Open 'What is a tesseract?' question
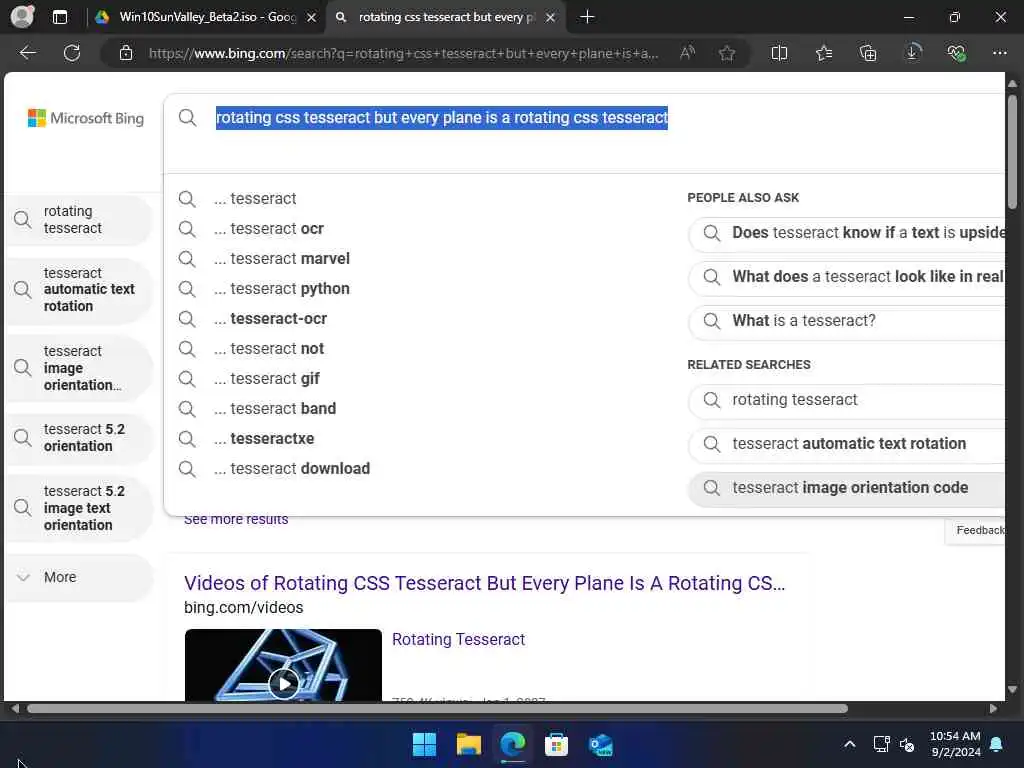Viewport: 1024px width, 768px height. tap(847, 321)
